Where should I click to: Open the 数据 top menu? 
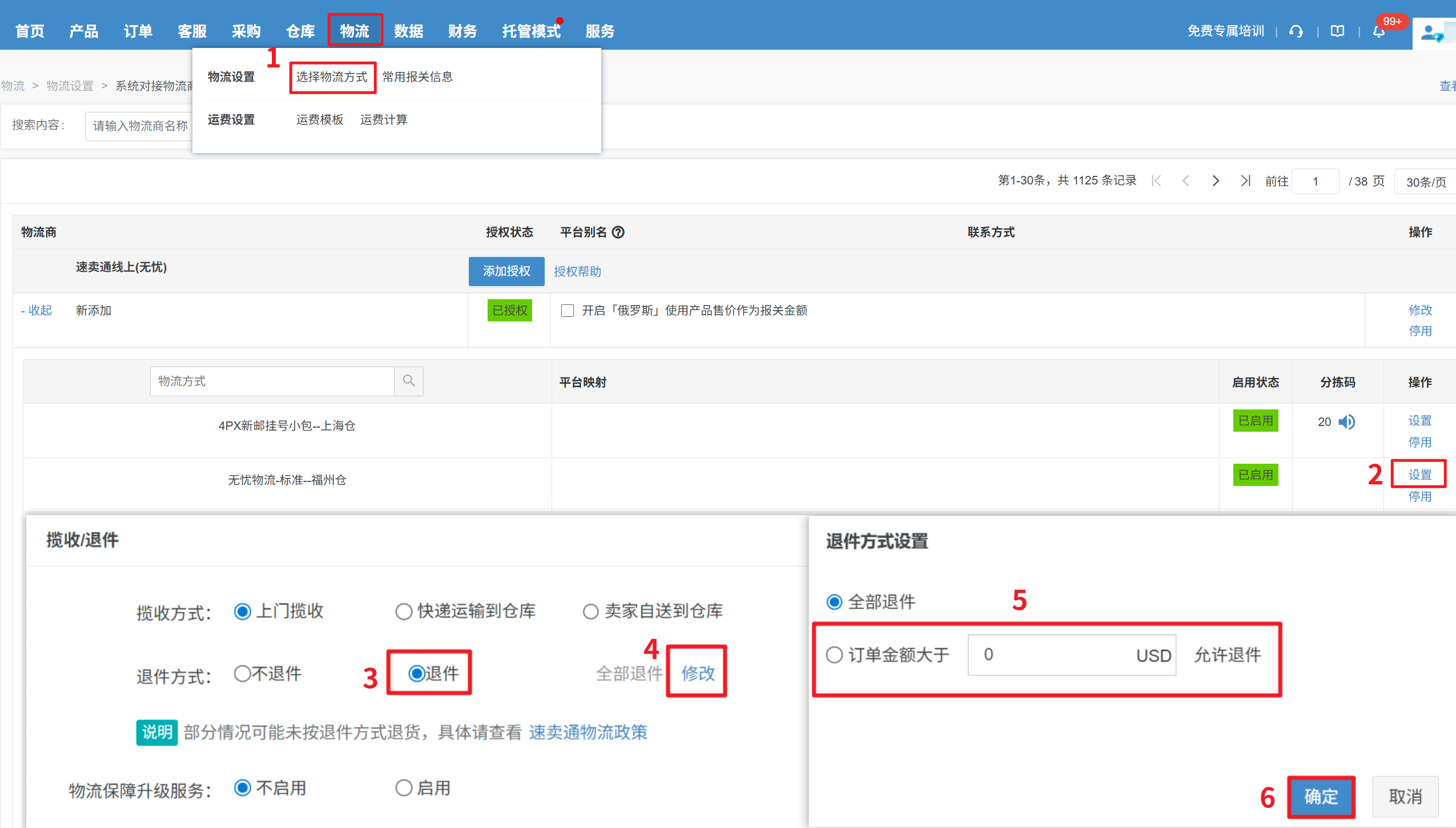[408, 31]
